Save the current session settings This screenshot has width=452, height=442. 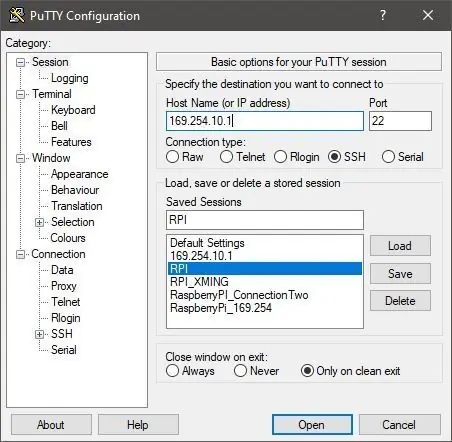pos(400,274)
